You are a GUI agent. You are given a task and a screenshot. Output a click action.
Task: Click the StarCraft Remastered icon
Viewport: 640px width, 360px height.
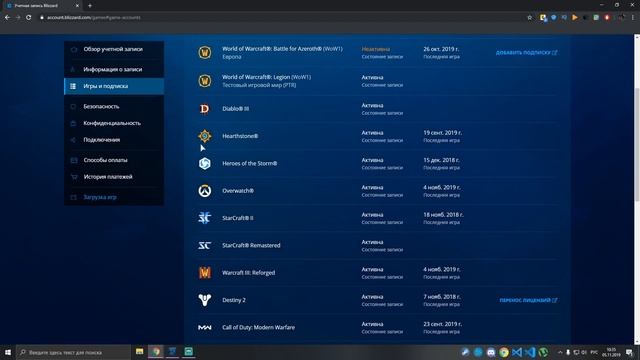click(204, 245)
